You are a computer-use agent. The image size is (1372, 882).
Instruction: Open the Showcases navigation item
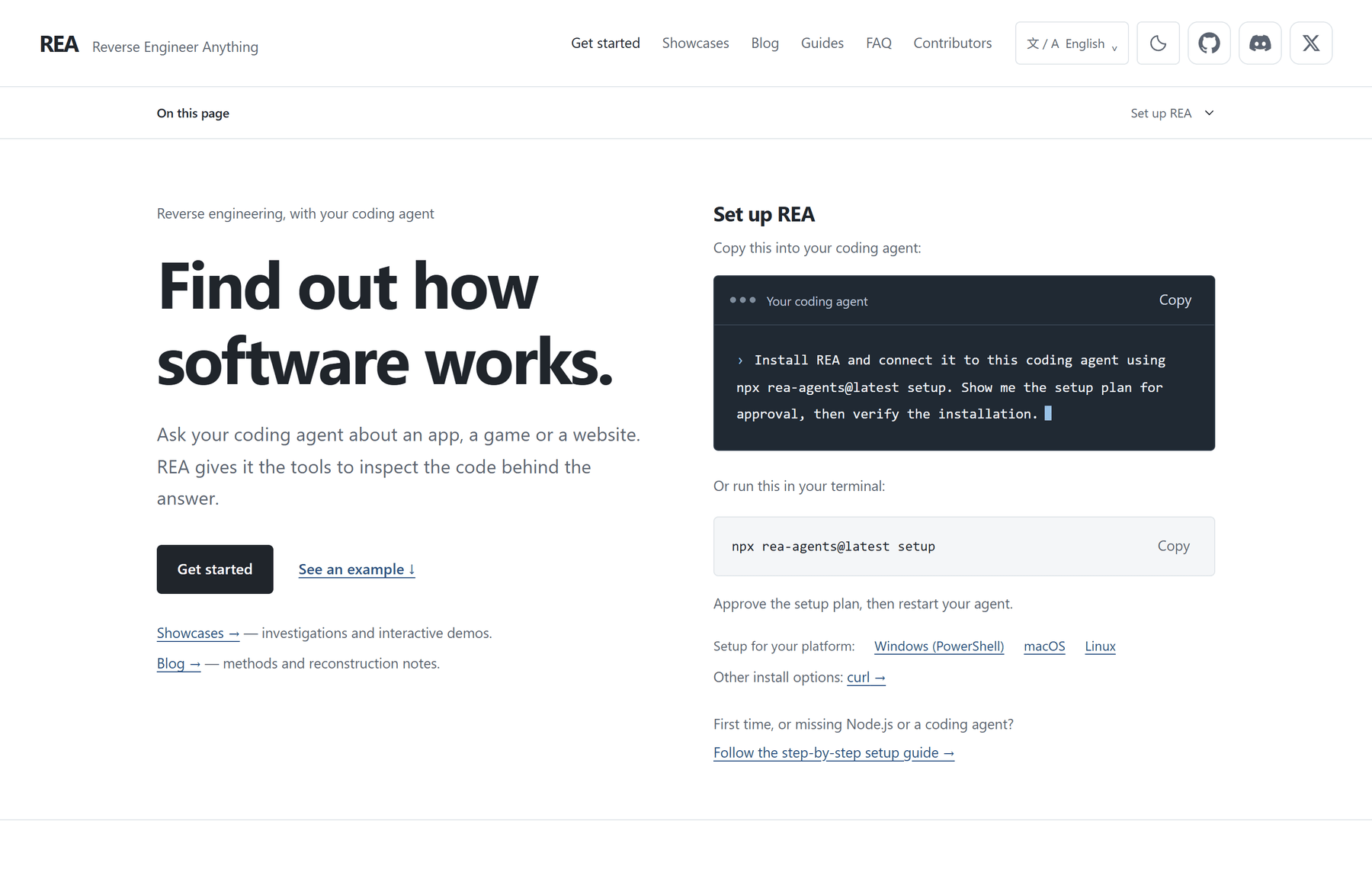695,43
